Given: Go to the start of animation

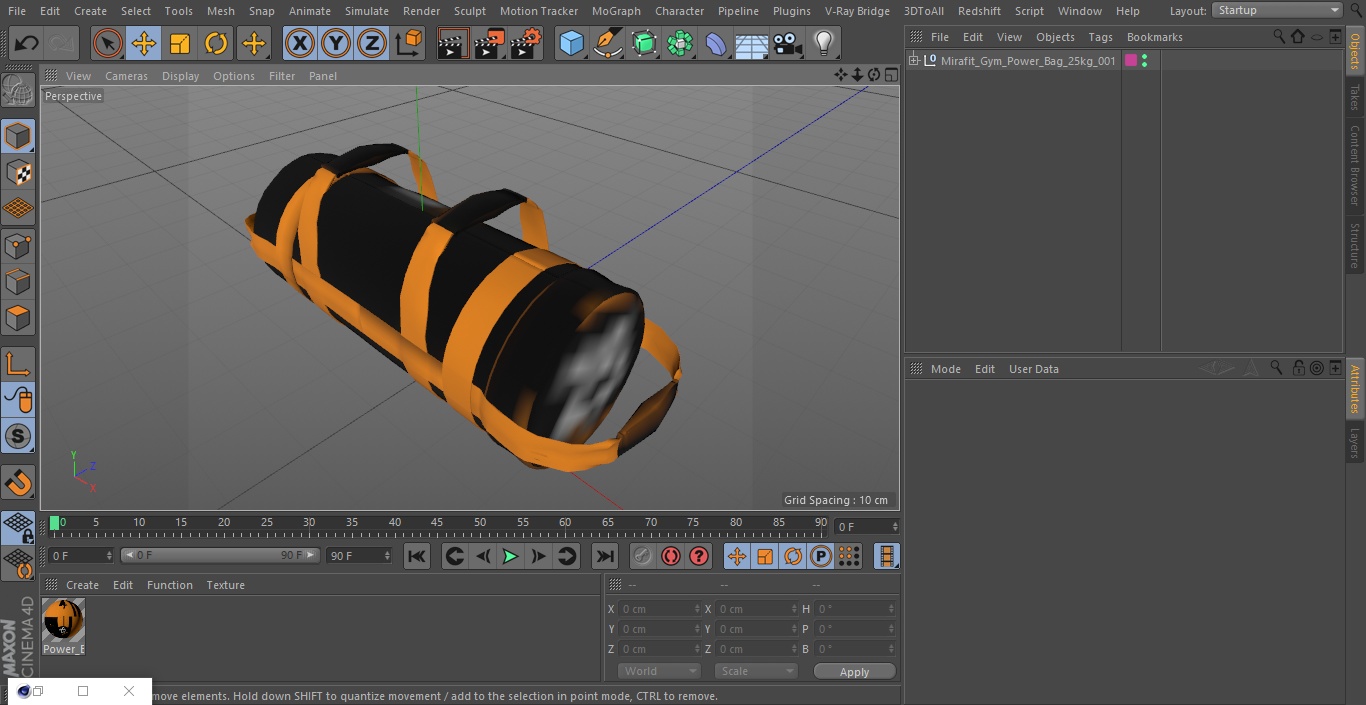Looking at the screenshot, I should pos(417,556).
